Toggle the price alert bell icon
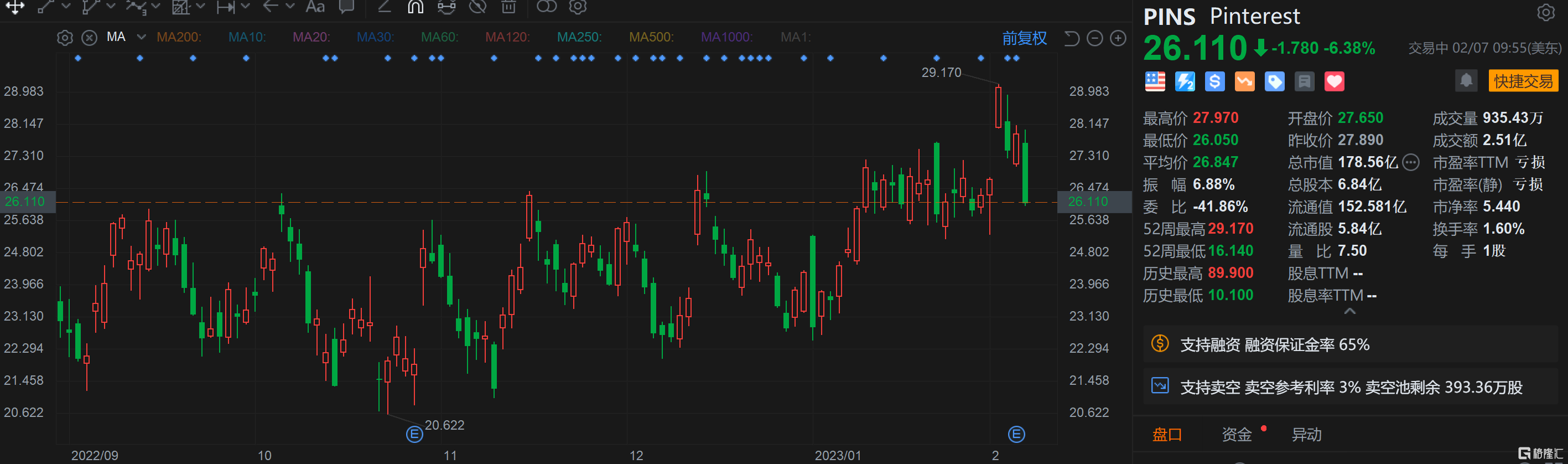The width and height of the screenshot is (1568, 464). [1466, 80]
